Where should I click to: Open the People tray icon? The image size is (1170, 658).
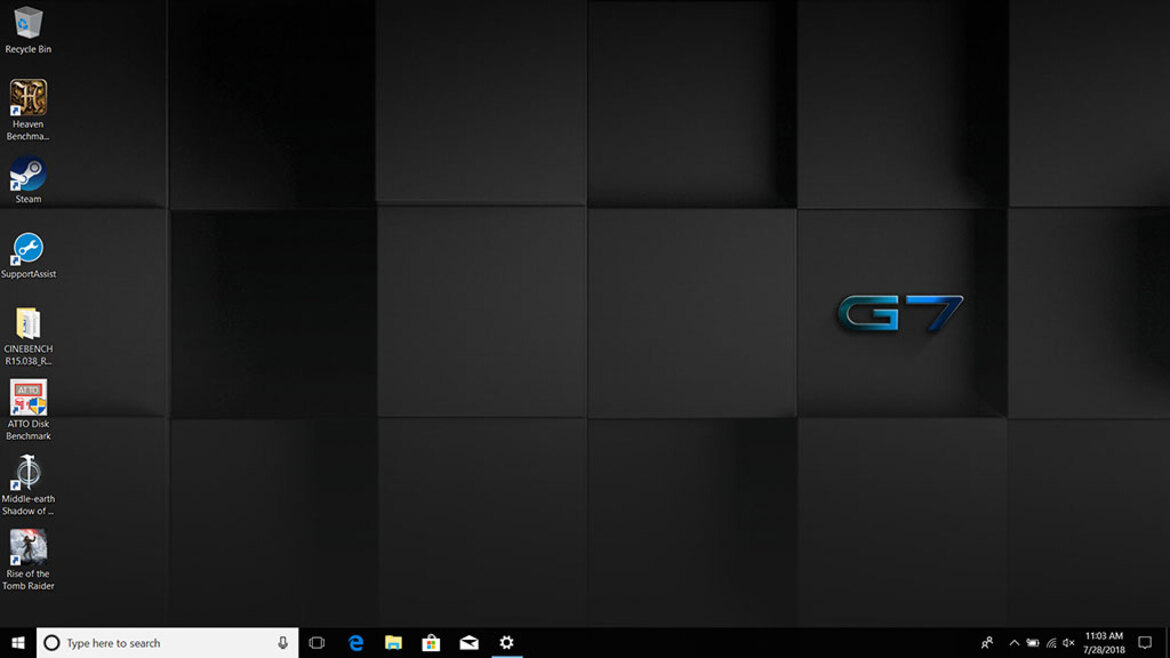(987, 642)
